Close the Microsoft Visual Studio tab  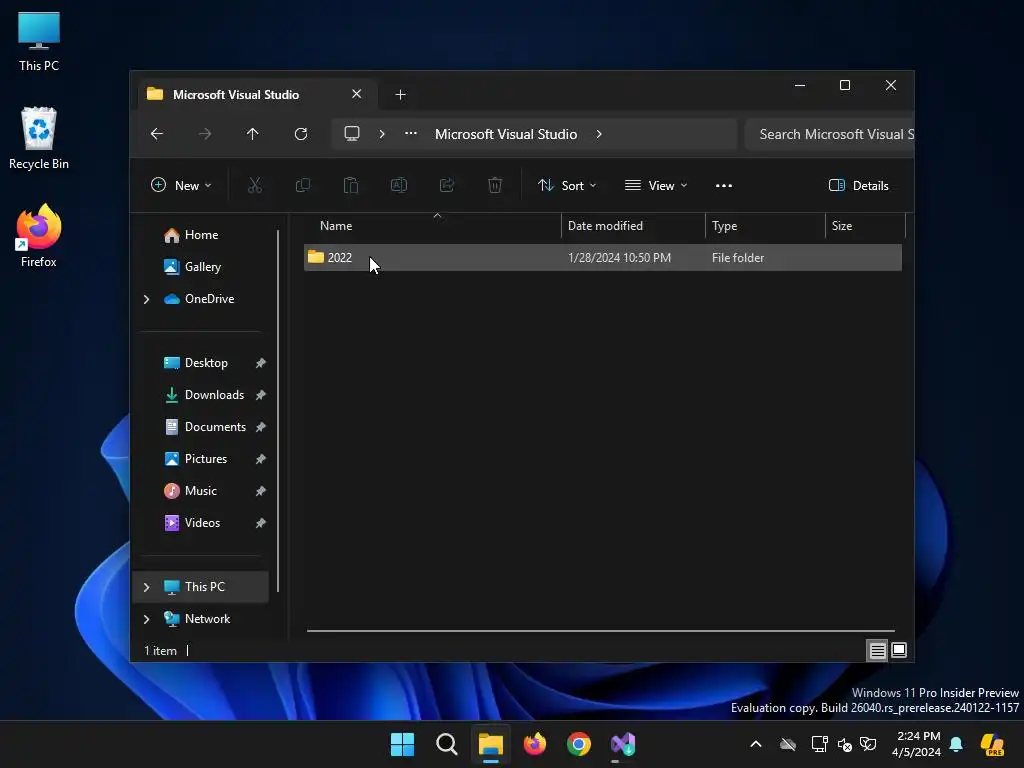point(357,94)
